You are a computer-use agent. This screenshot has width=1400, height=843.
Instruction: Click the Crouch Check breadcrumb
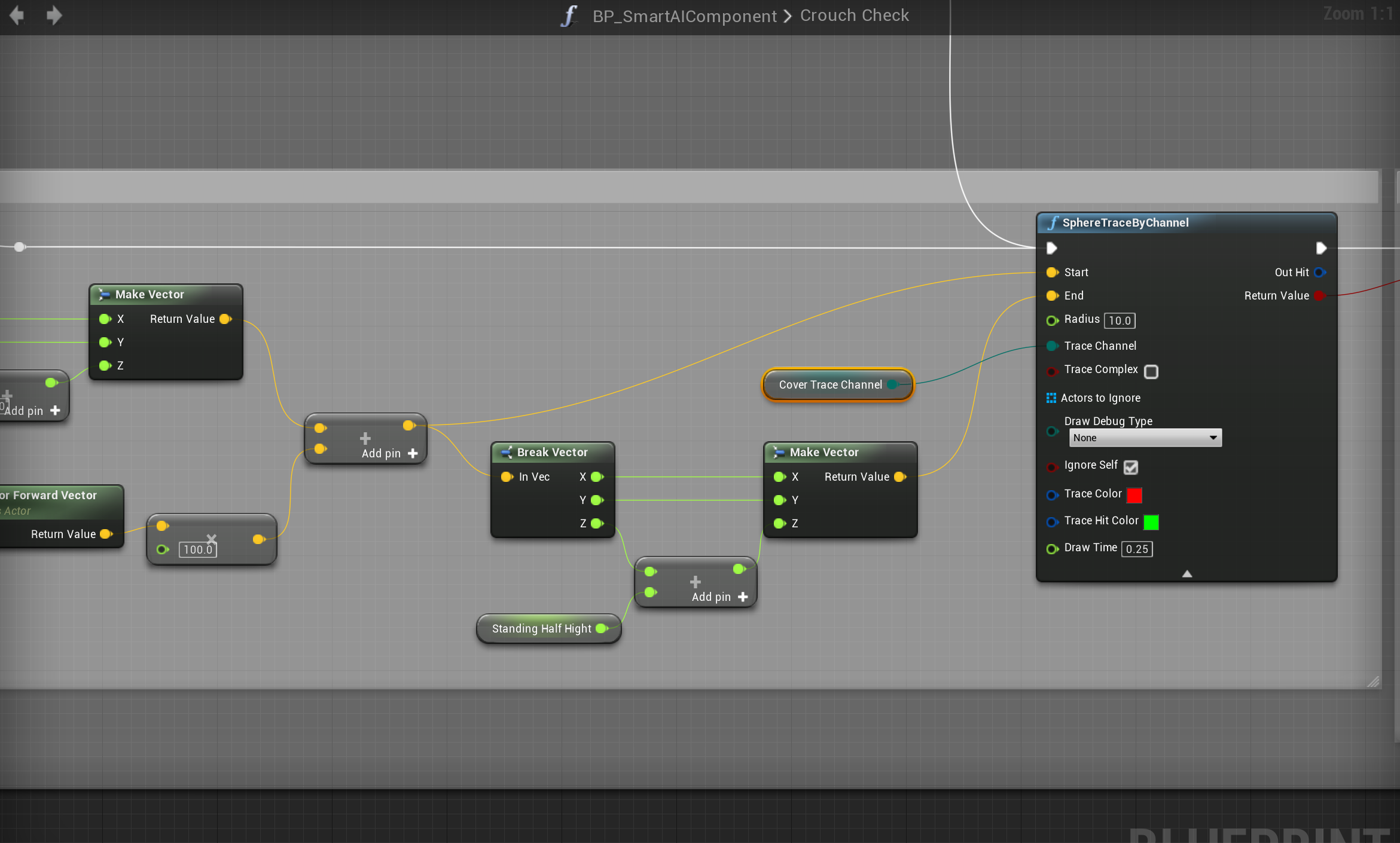click(854, 16)
